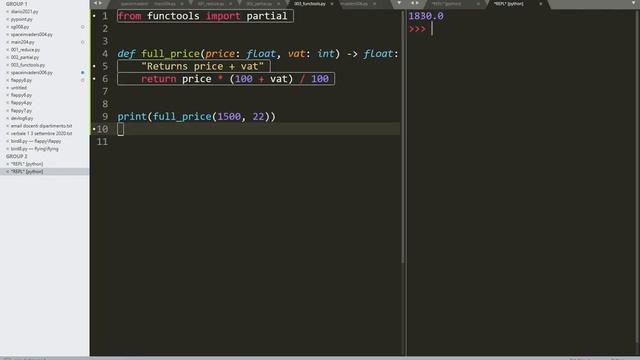Click the close icon beside pypoint.py in sidebar

pos(7,19)
